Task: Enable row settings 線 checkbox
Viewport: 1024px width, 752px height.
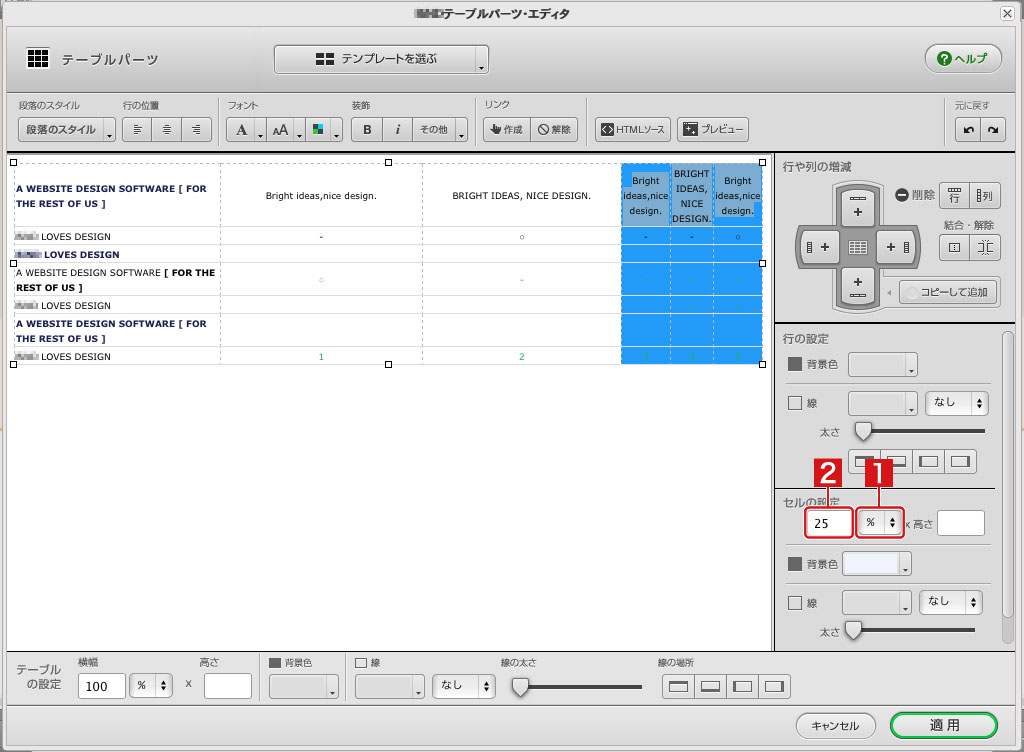Action: click(795, 403)
